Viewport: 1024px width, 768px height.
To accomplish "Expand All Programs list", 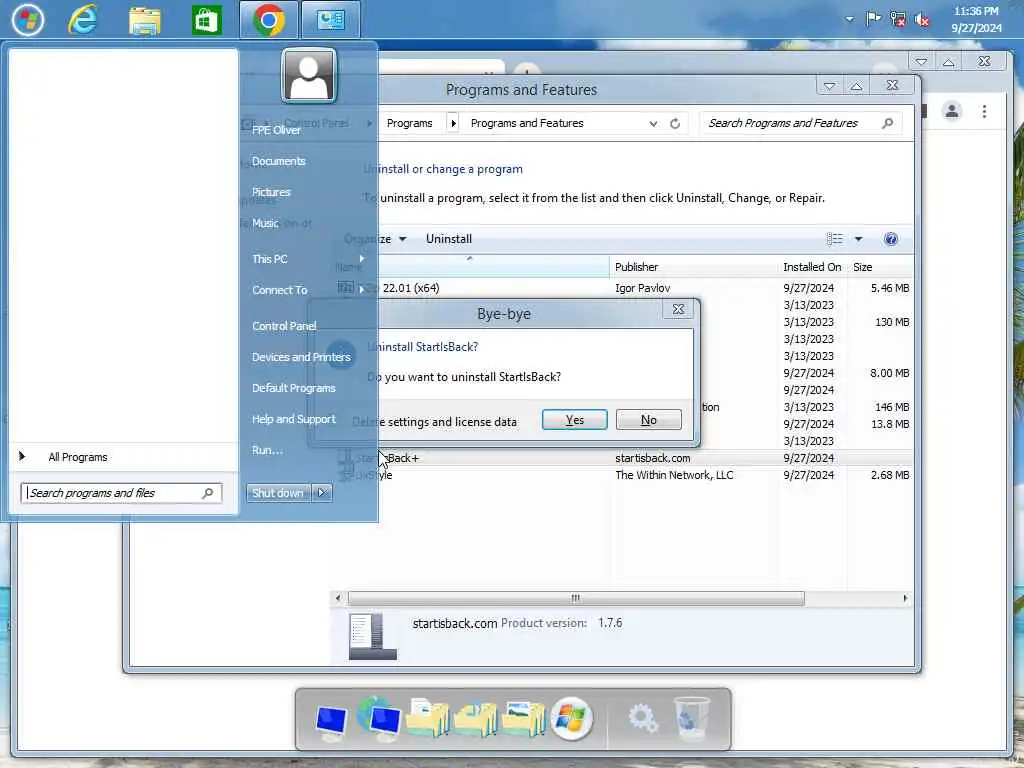I will pyautogui.click(x=77, y=457).
